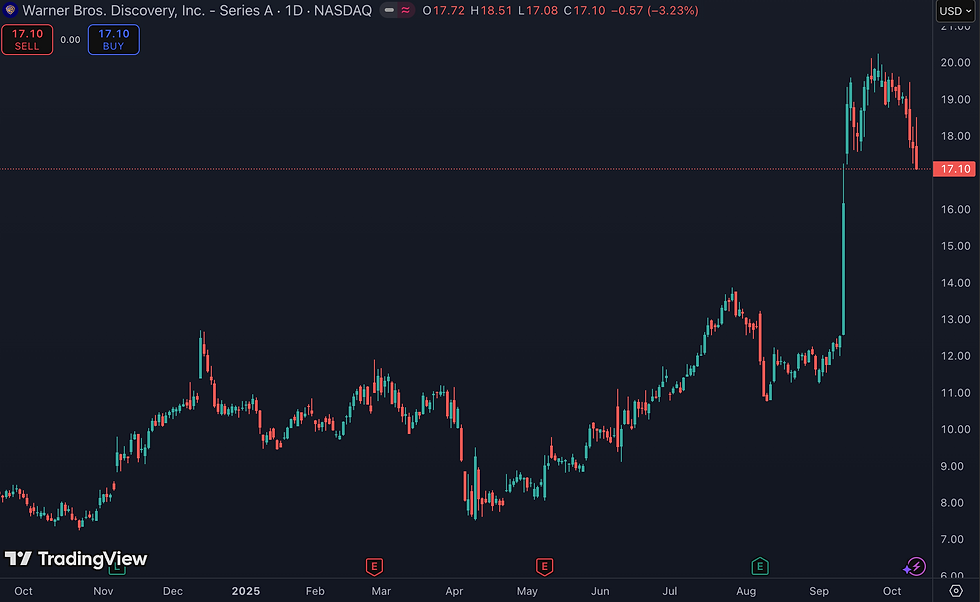980x602 pixels.
Task: Click the 18.00 price axis label
Action: coord(956,136)
